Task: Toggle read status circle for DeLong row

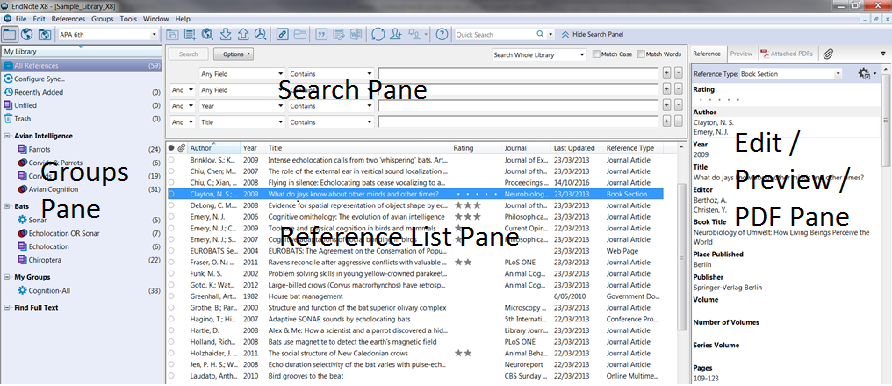Action: point(171,205)
